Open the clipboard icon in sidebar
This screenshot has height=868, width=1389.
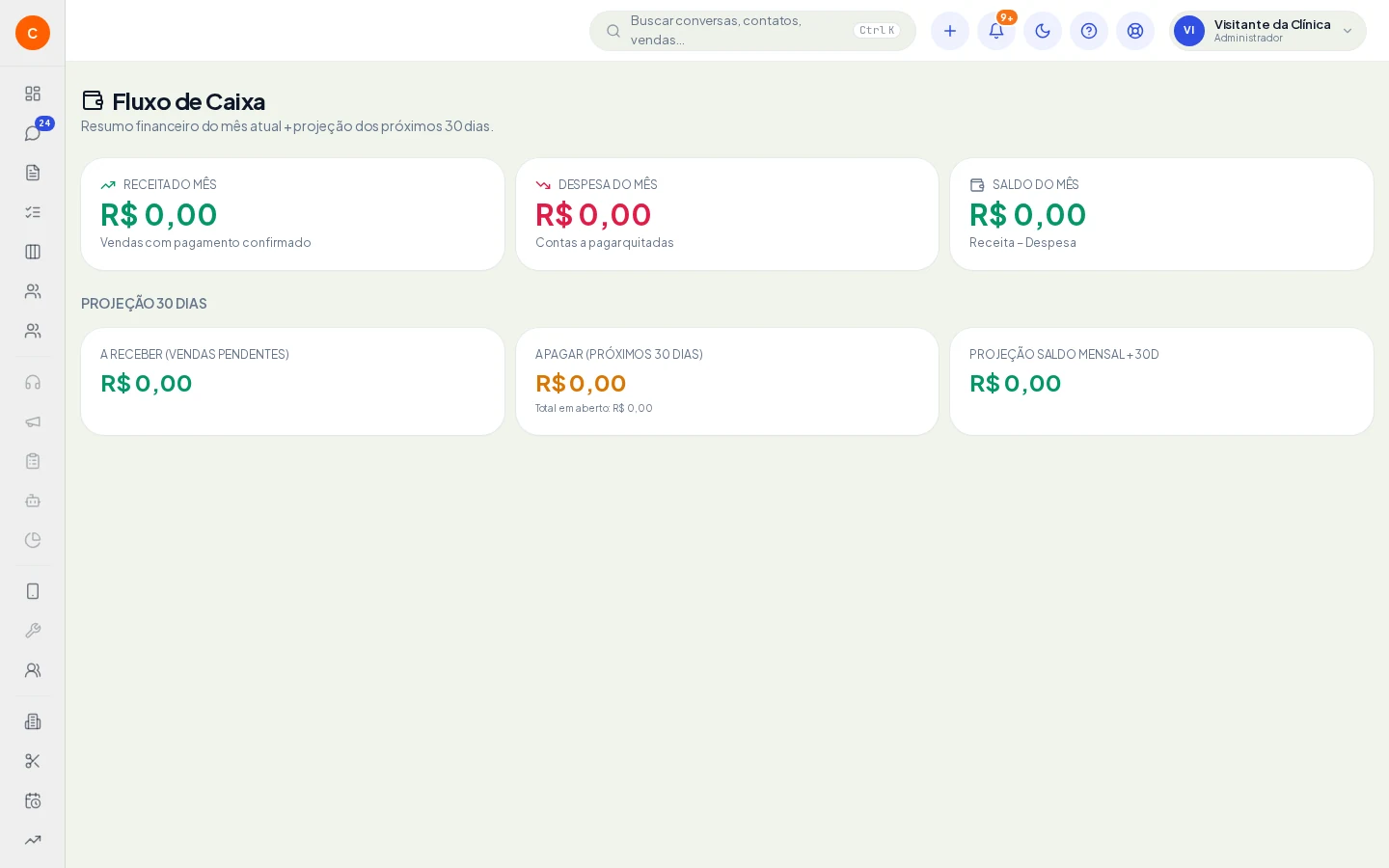[x=33, y=461]
